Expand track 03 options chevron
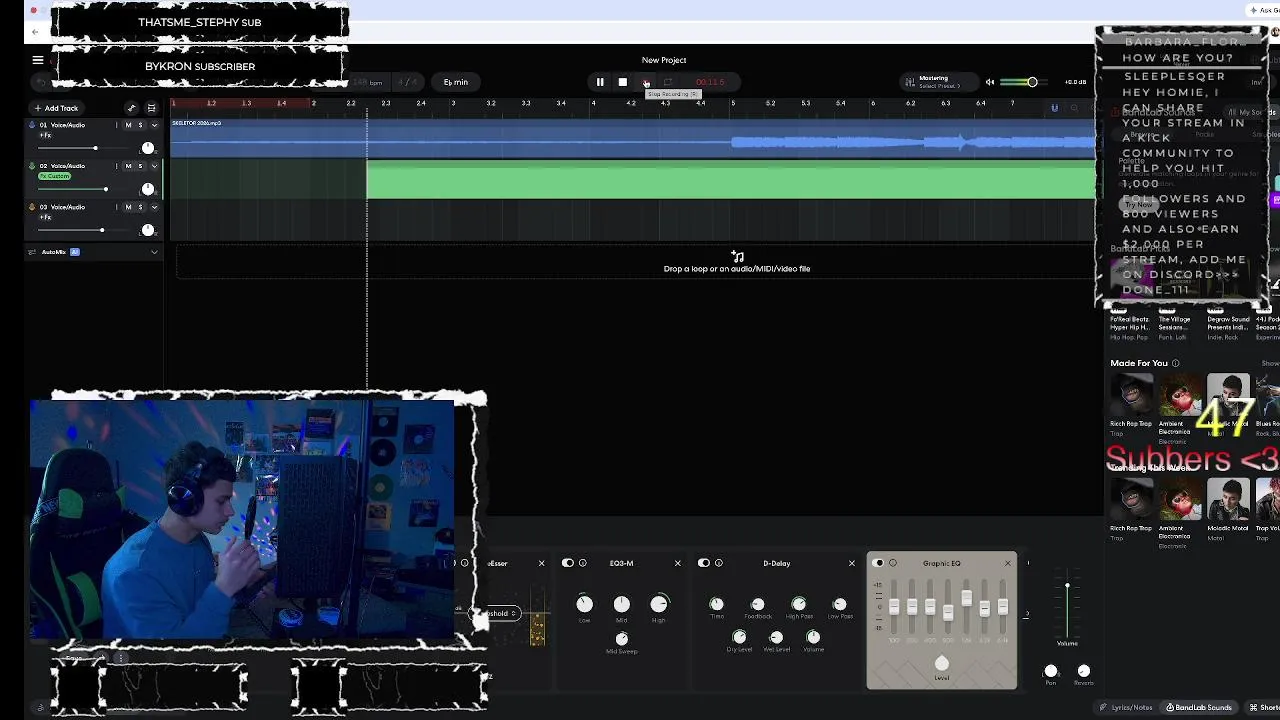The image size is (1280, 720). [154, 207]
